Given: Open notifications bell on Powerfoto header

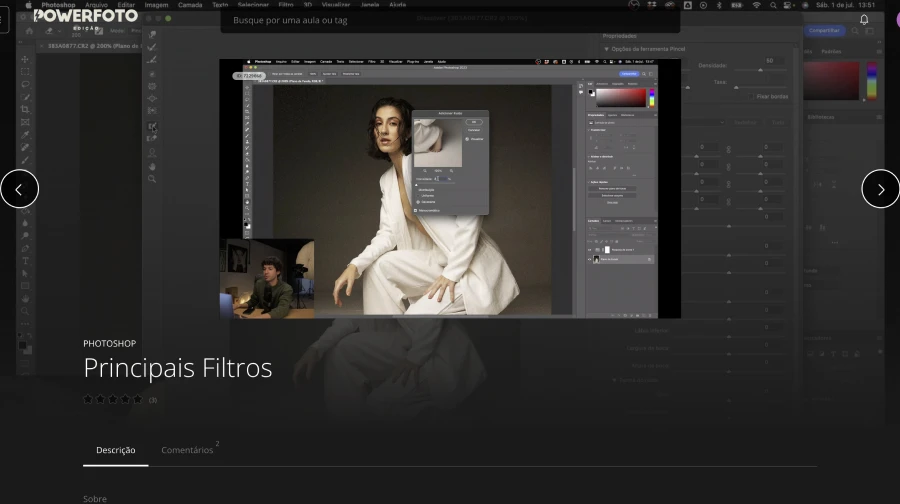Looking at the screenshot, I should tap(864, 20).
